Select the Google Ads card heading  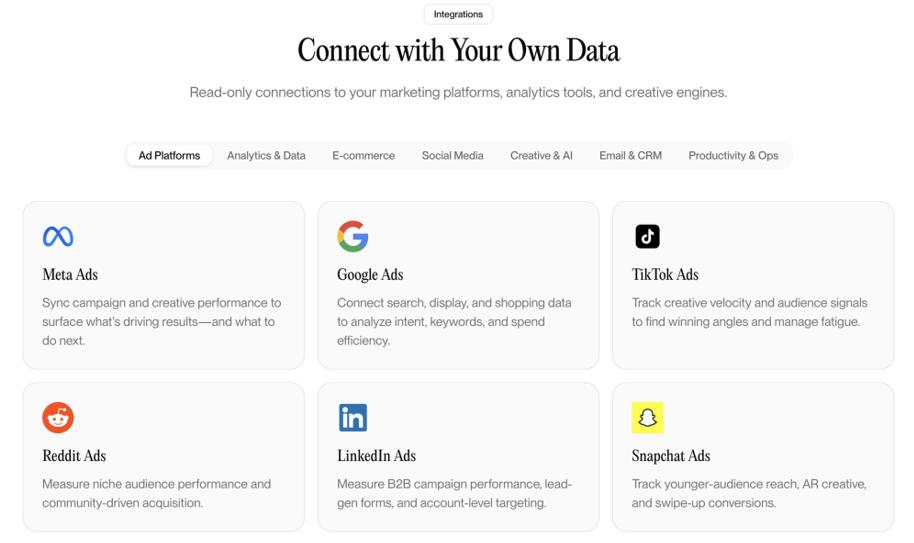[370, 274]
